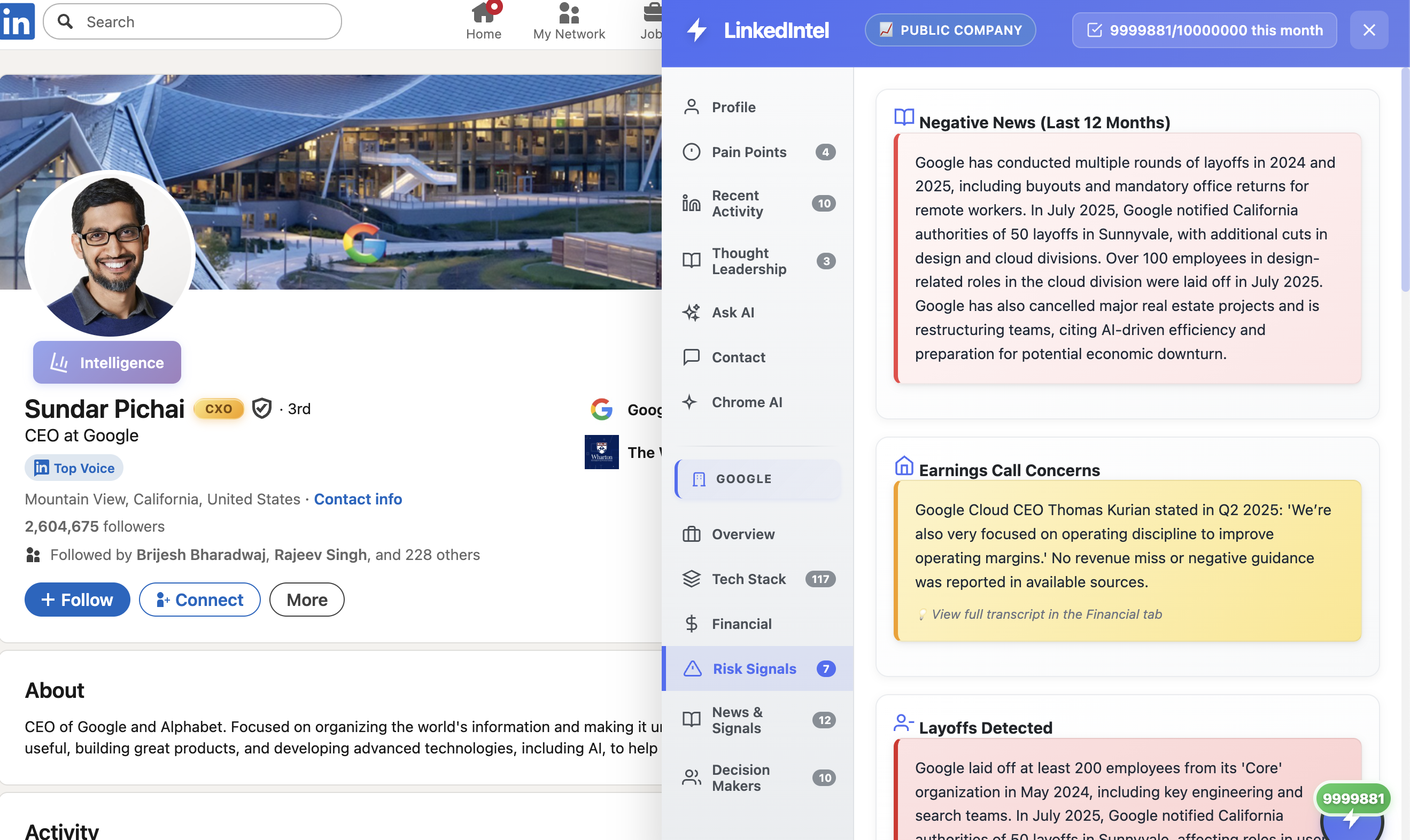Click the Ask AI sparkle icon

[691, 312]
